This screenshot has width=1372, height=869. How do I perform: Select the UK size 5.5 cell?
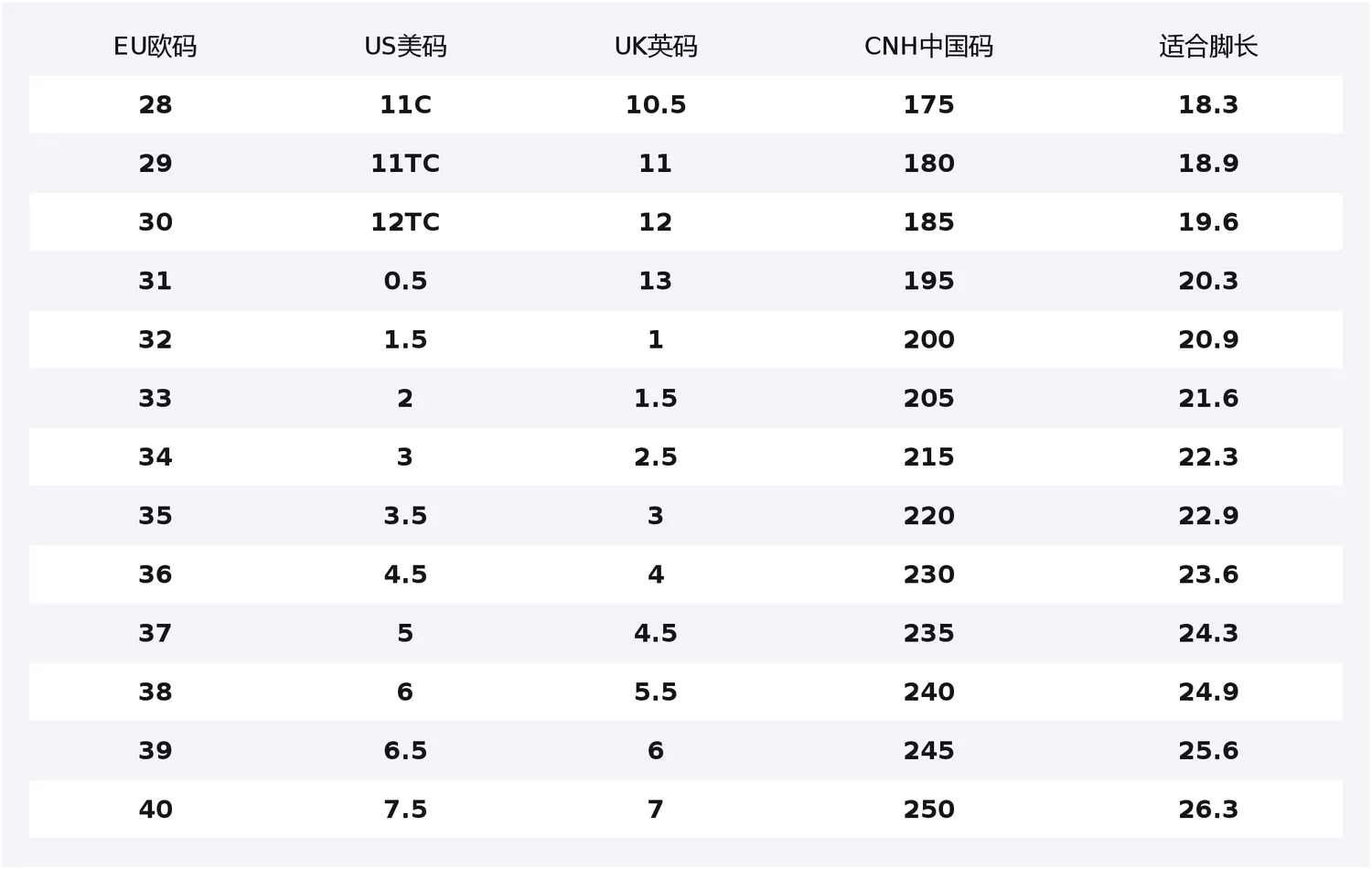tap(656, 692)
